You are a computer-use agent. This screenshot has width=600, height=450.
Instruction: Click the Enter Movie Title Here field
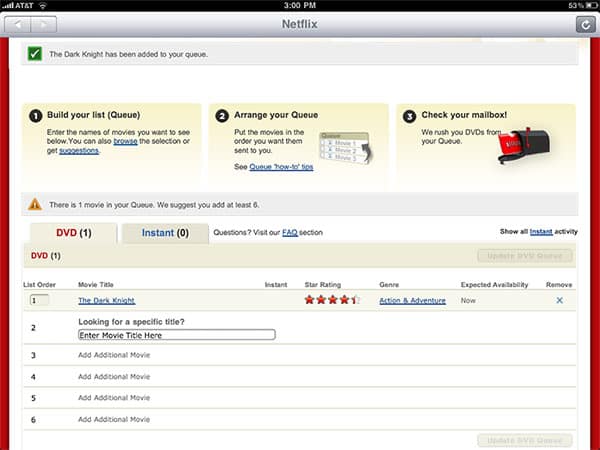click(176, 335)
